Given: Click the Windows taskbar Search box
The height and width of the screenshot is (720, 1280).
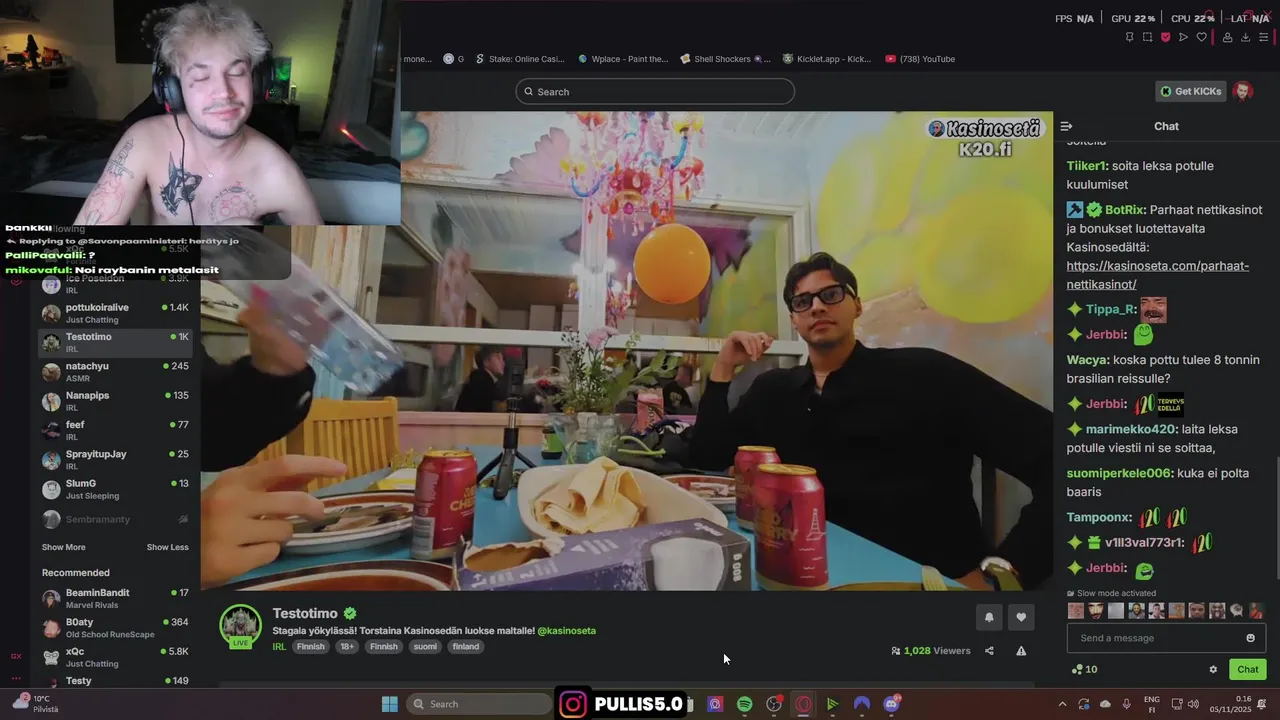Looking at the screenshot, I should pos(478,704).
